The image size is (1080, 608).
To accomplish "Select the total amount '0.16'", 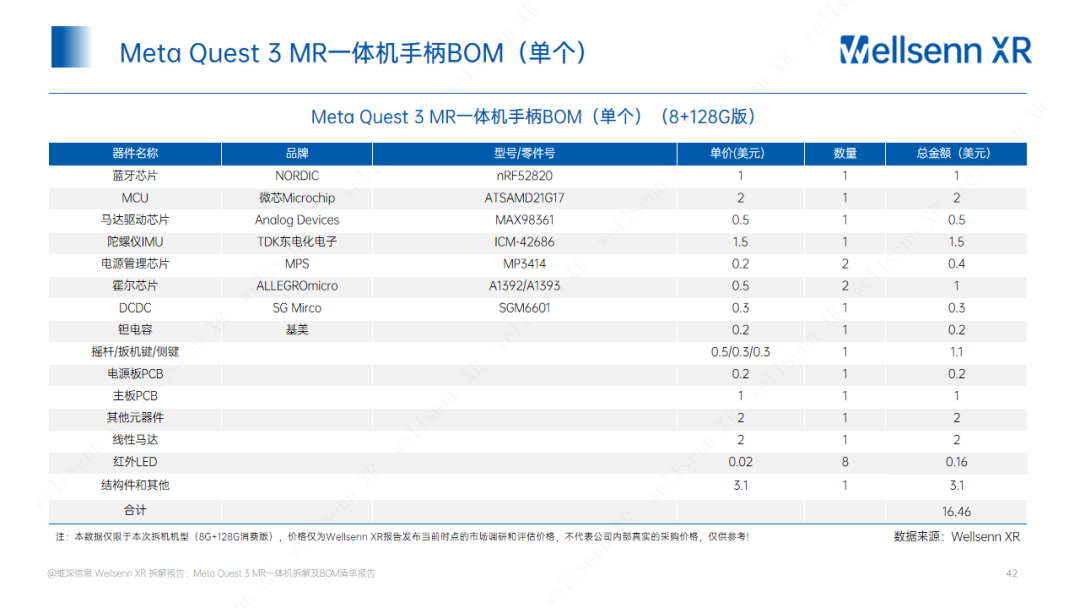I will (x=956, y=462).
